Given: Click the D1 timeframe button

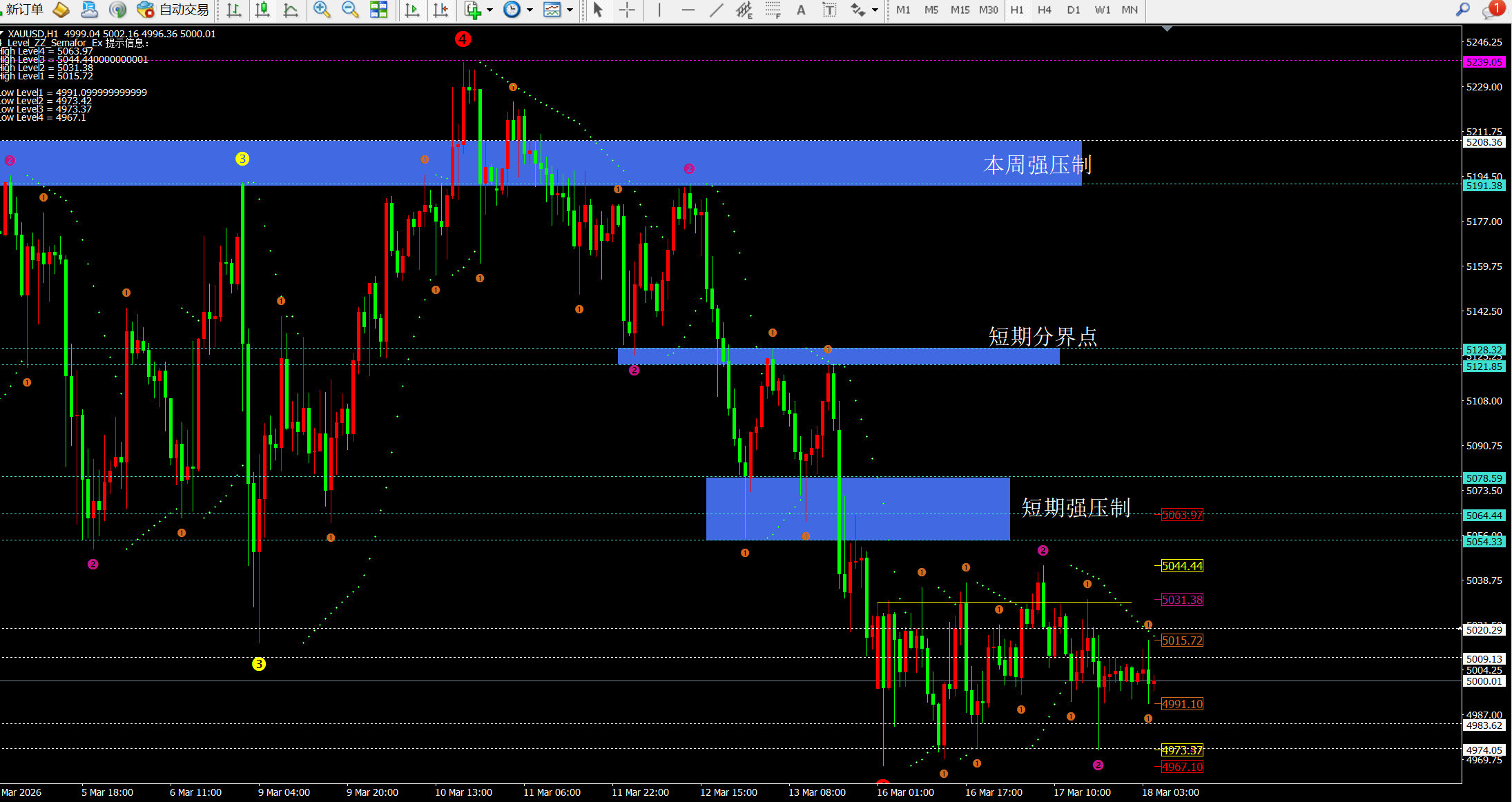Looking at the screenshot, I should click(1073, 10).
